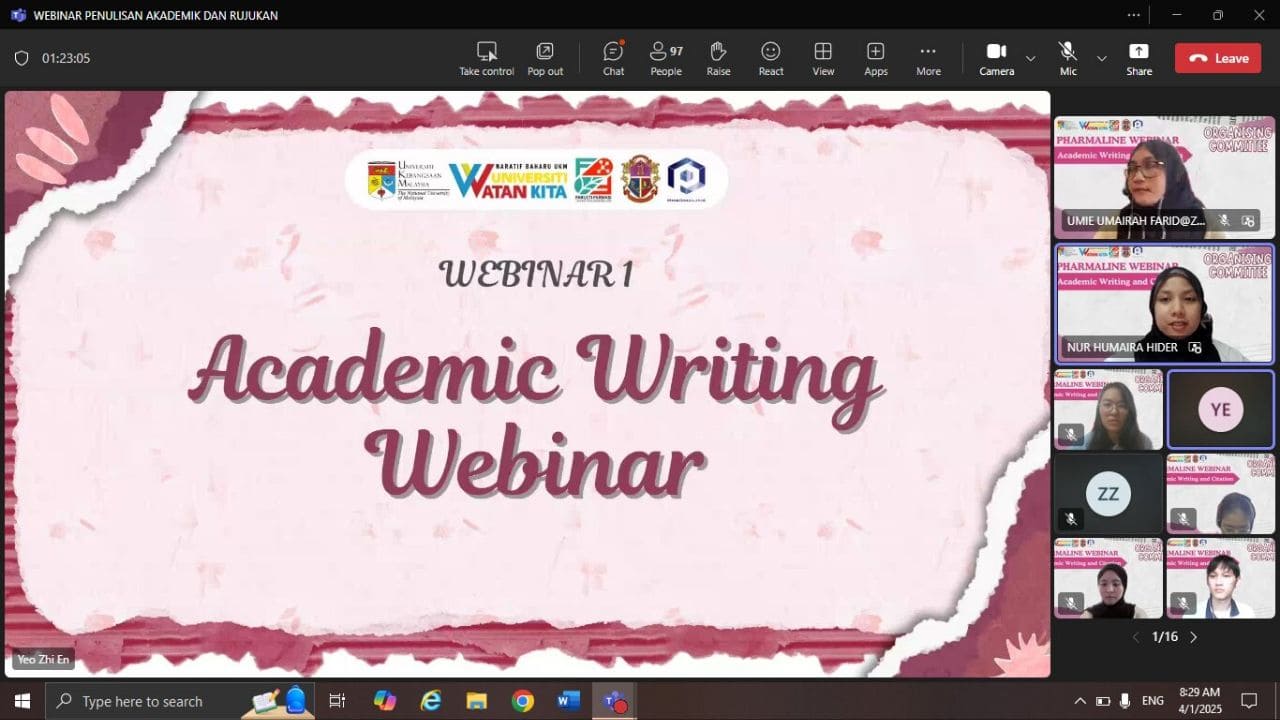Open the More actions menu
The width and height of the screenshot is (1280, 720).
point(928,58)
